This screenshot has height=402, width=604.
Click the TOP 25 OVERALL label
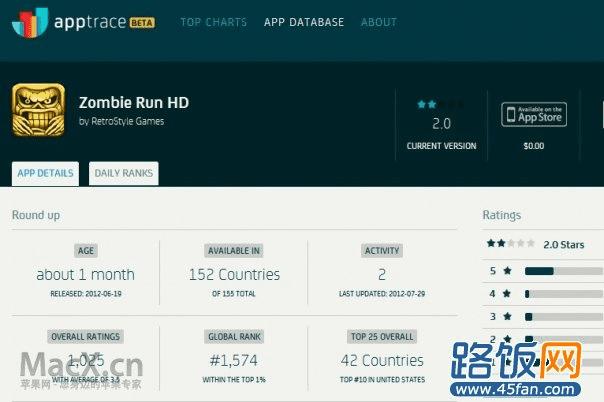pos(382,337)
